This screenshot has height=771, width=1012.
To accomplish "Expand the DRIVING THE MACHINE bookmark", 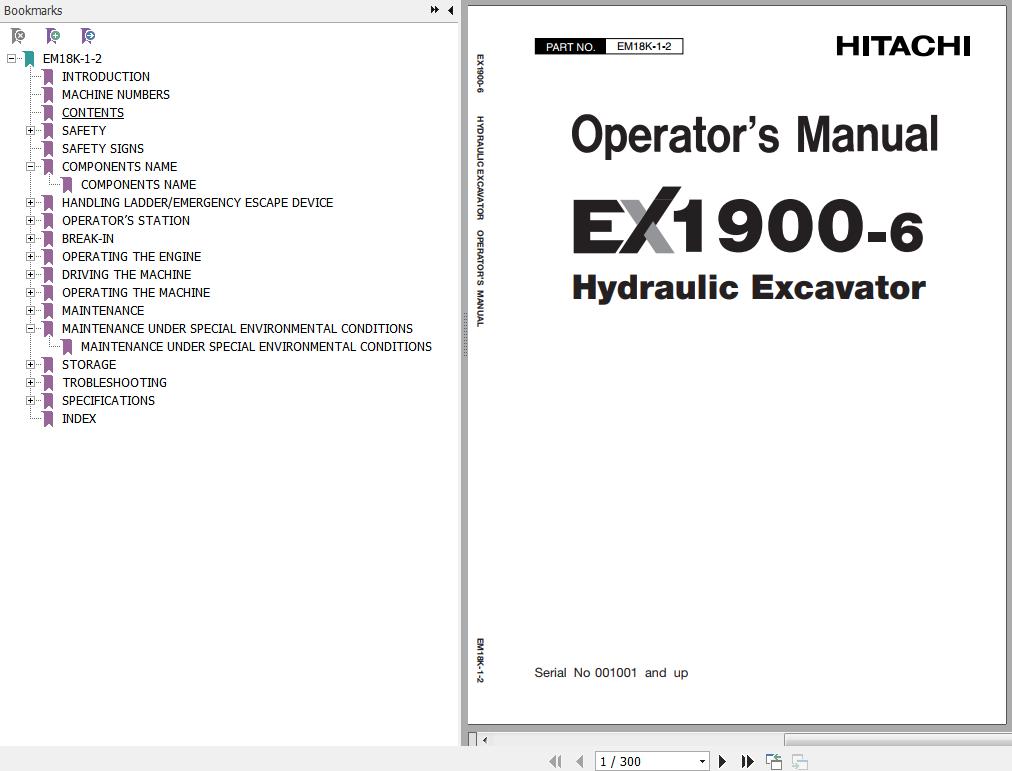I will (x=30, y=275).
